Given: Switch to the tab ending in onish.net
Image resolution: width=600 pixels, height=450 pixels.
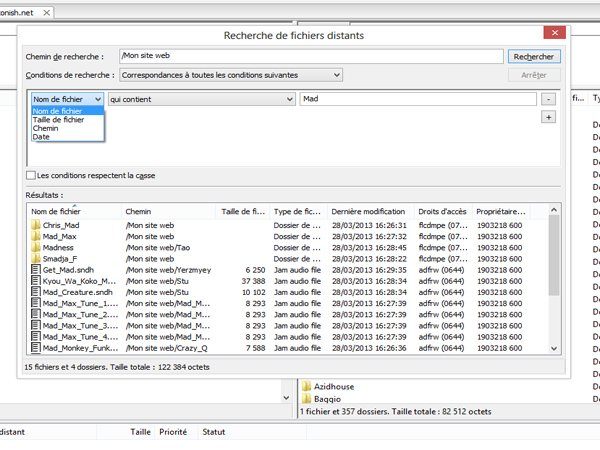Looking at the screenshot, I should point(16,13).
